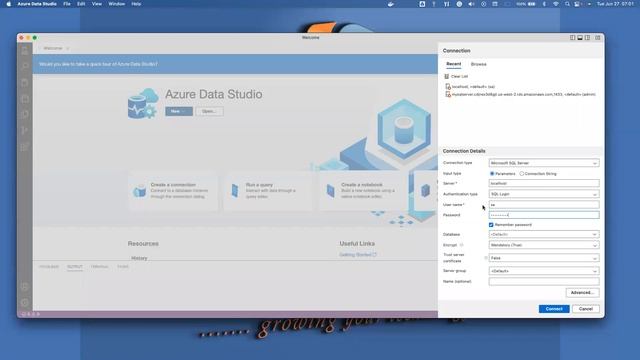Viewport: 640px width, 360px height.
Task: Open the Getting Started link
Action: click(358, 255)
